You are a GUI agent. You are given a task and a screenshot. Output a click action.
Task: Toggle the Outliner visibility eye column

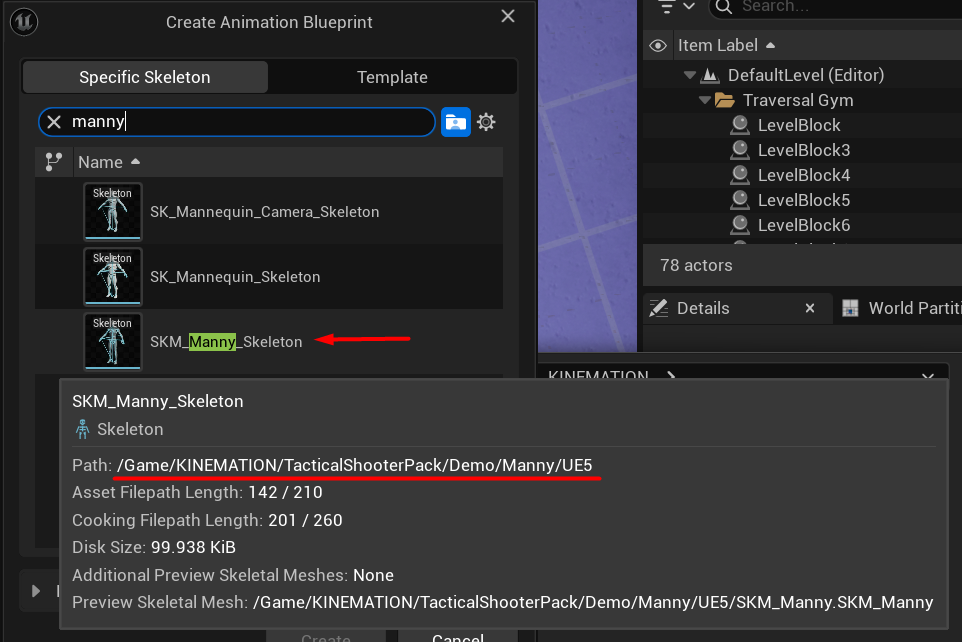tap(658, 45)
